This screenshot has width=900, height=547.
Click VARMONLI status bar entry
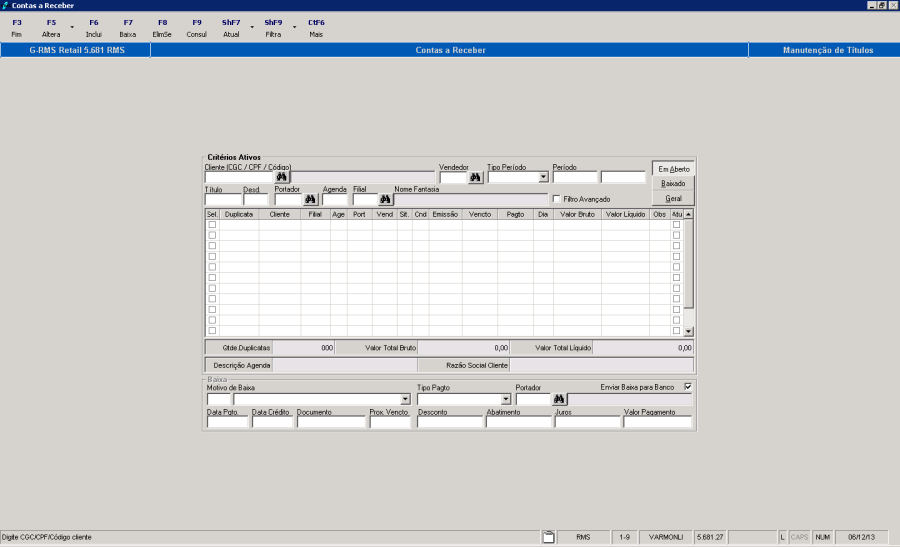tap(666, 537)
